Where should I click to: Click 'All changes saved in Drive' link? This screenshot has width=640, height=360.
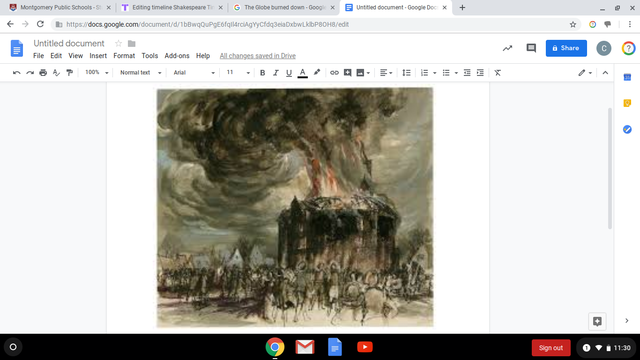pos(258,56)
